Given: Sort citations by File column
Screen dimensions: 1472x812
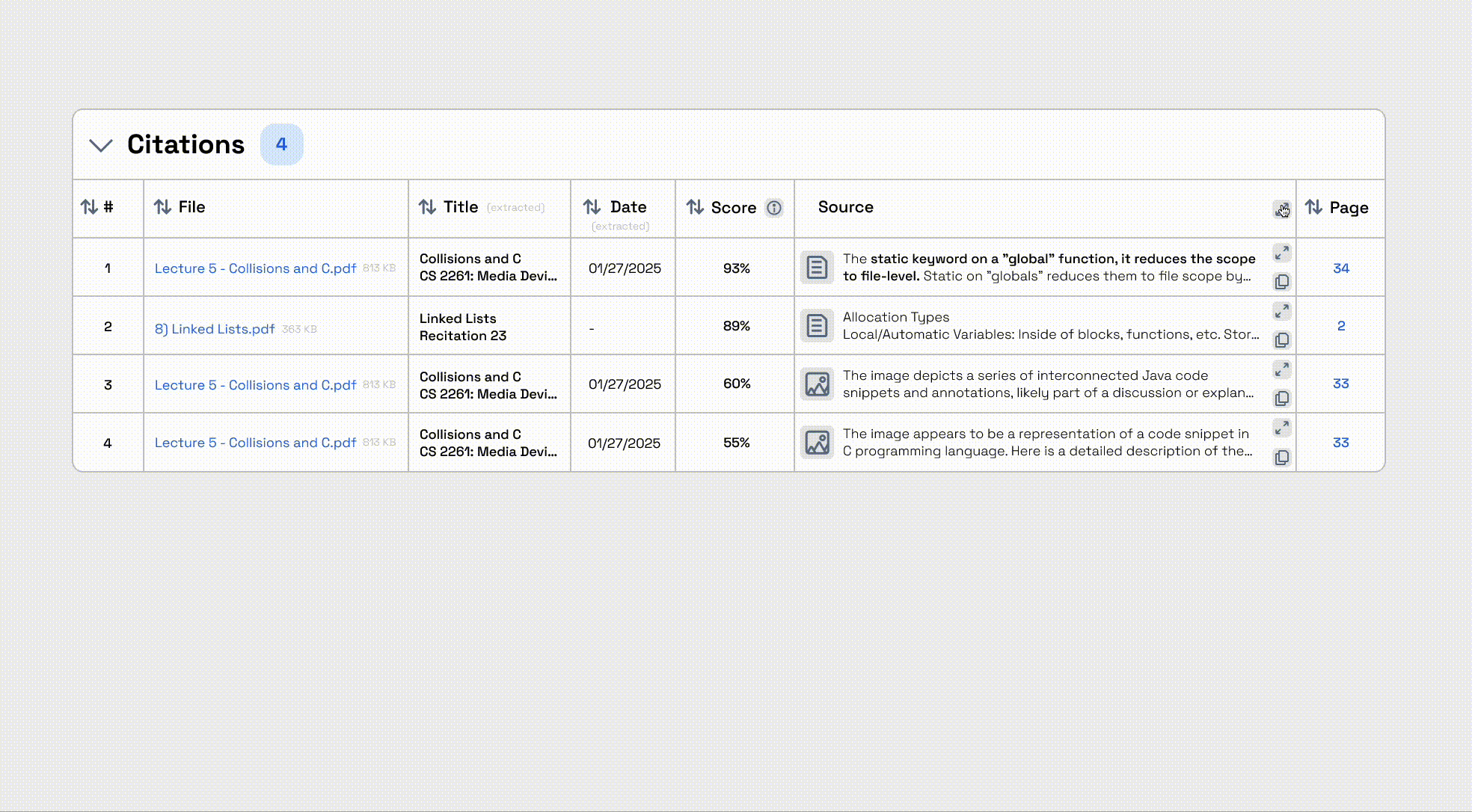Looking at the screenshot, I should (x=163, y=207).
